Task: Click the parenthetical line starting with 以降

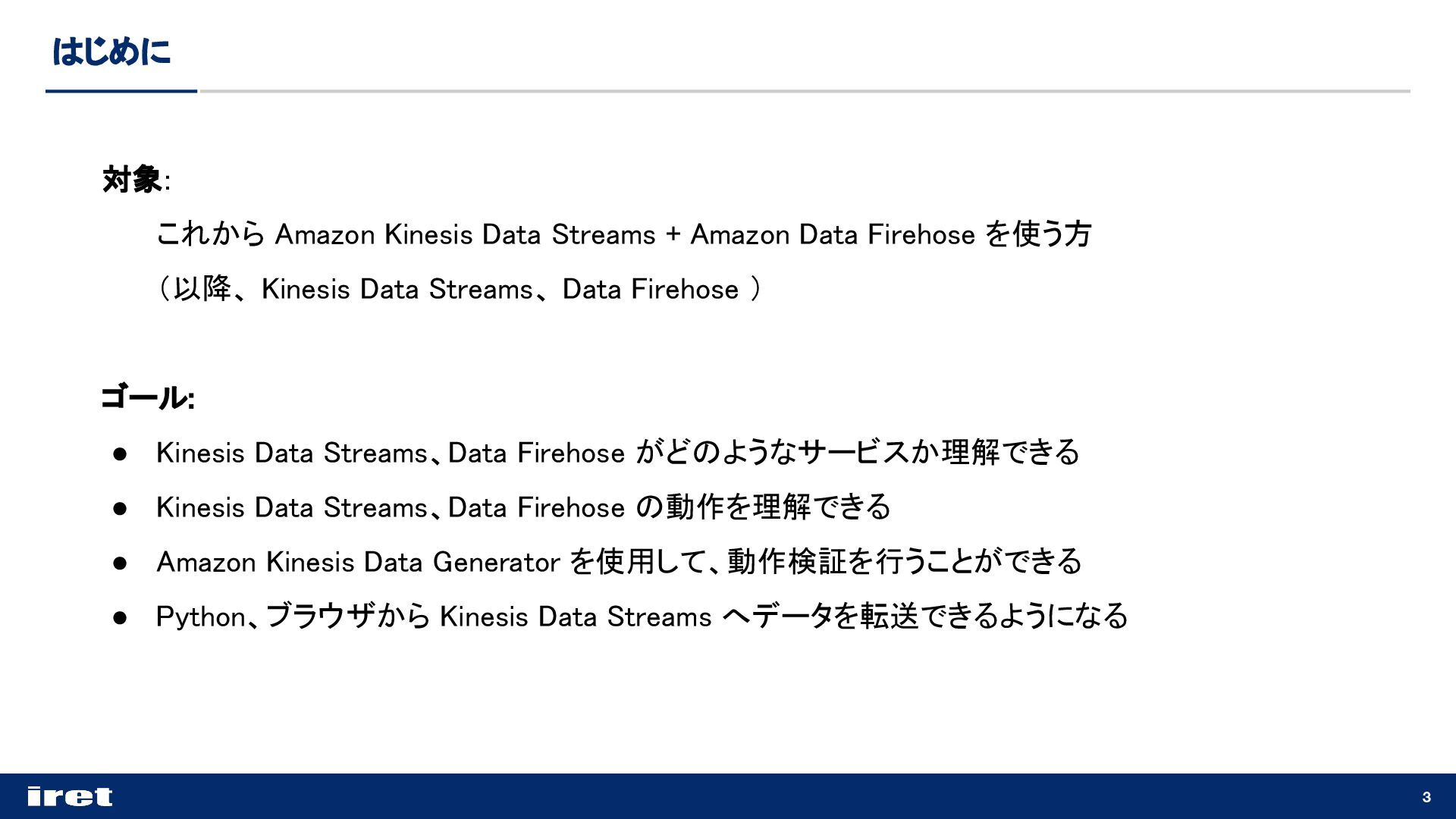Action: point(458,289)
